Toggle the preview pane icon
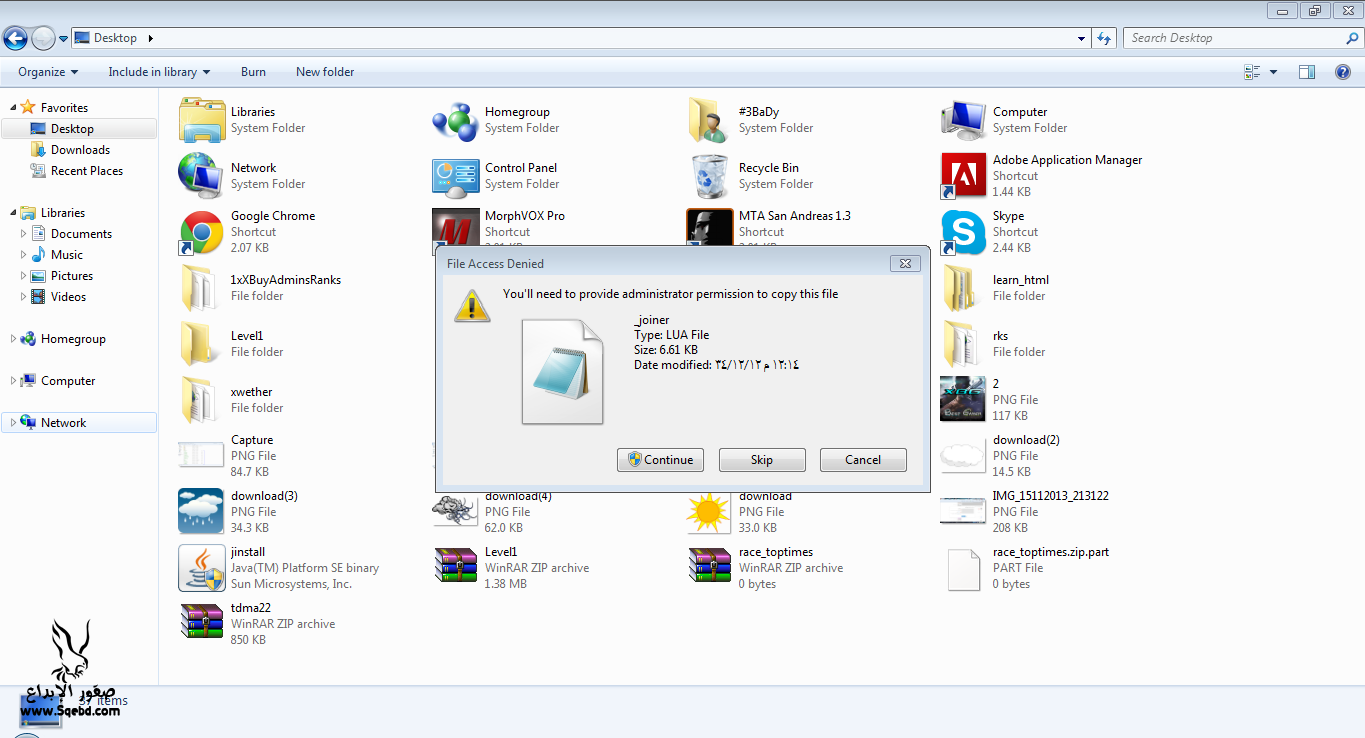The height and width of the screenshot is (738, 1365). point(1306,72)
